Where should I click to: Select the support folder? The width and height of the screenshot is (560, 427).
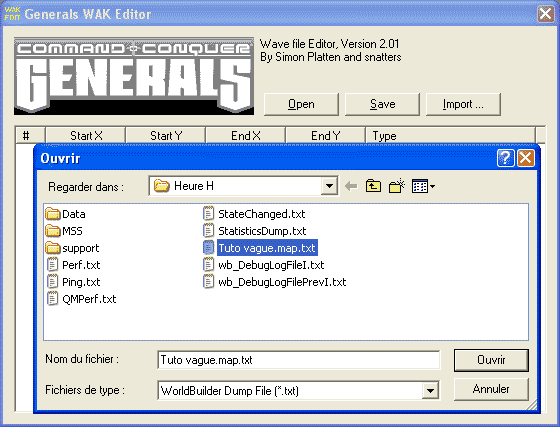click(72, 248)
